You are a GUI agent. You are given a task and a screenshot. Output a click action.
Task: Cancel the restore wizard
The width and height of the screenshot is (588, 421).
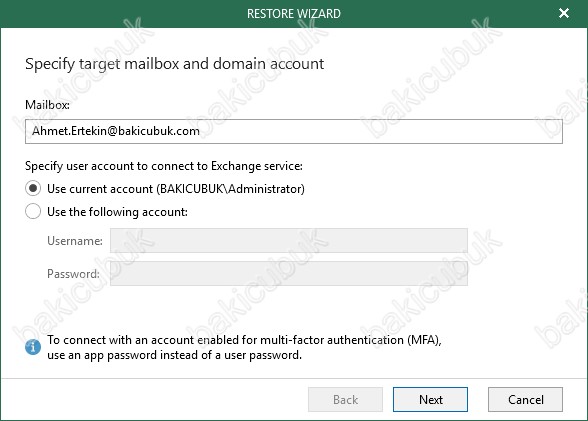[525, 400]
